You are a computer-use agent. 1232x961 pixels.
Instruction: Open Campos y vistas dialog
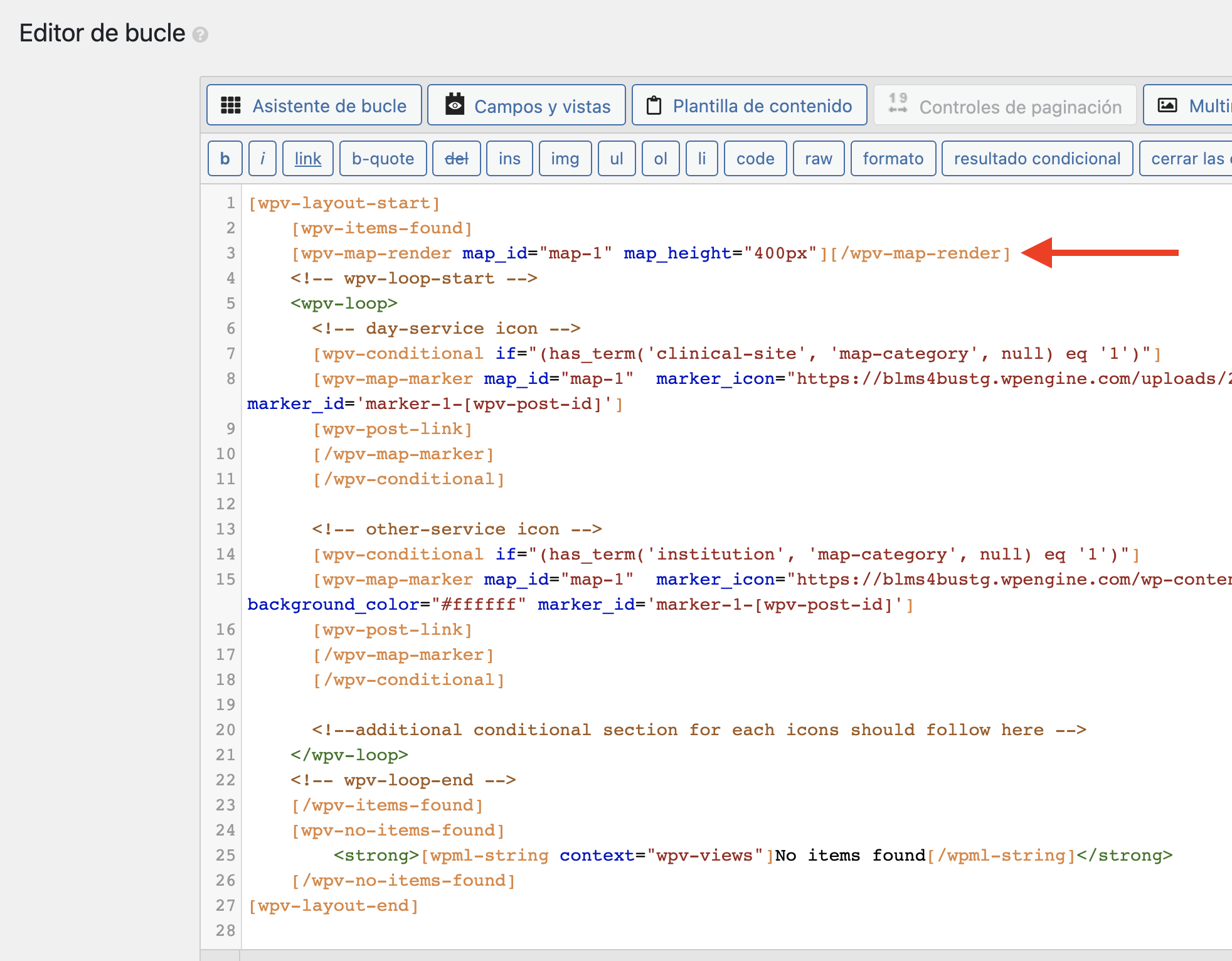pos(527,105)
